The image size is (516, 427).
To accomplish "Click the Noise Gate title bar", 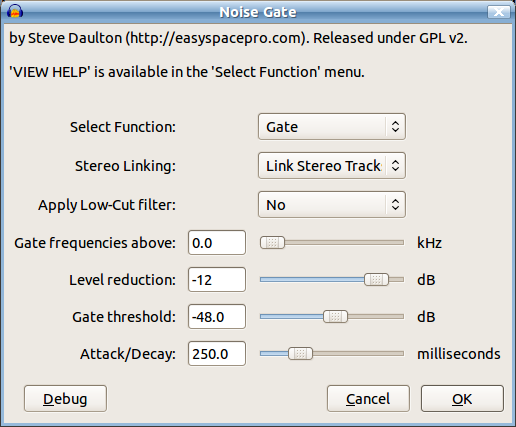I will coord(258,12).
